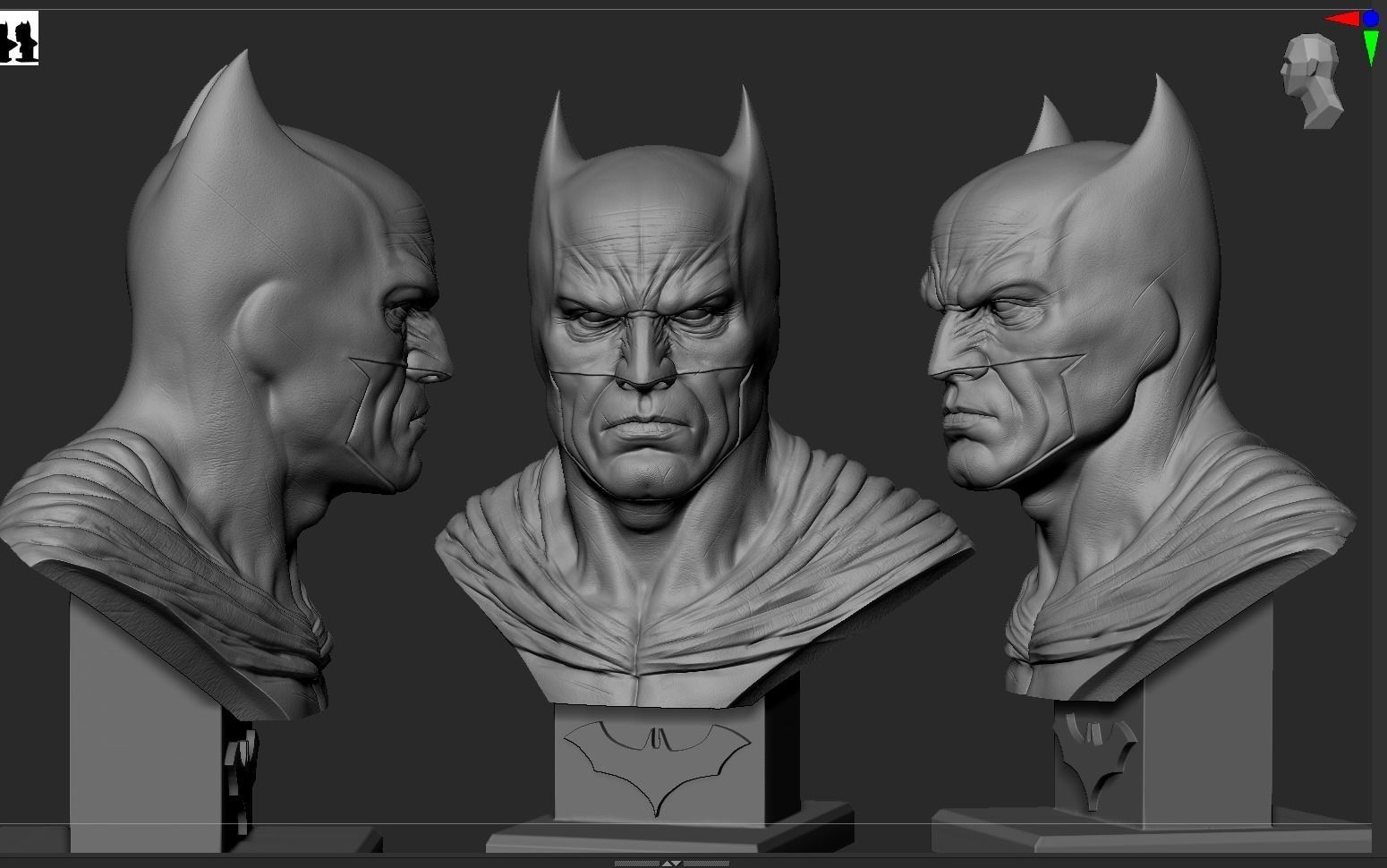
Task: Click the down arrow on the bottom tray divider
Action: pos(676,863)
